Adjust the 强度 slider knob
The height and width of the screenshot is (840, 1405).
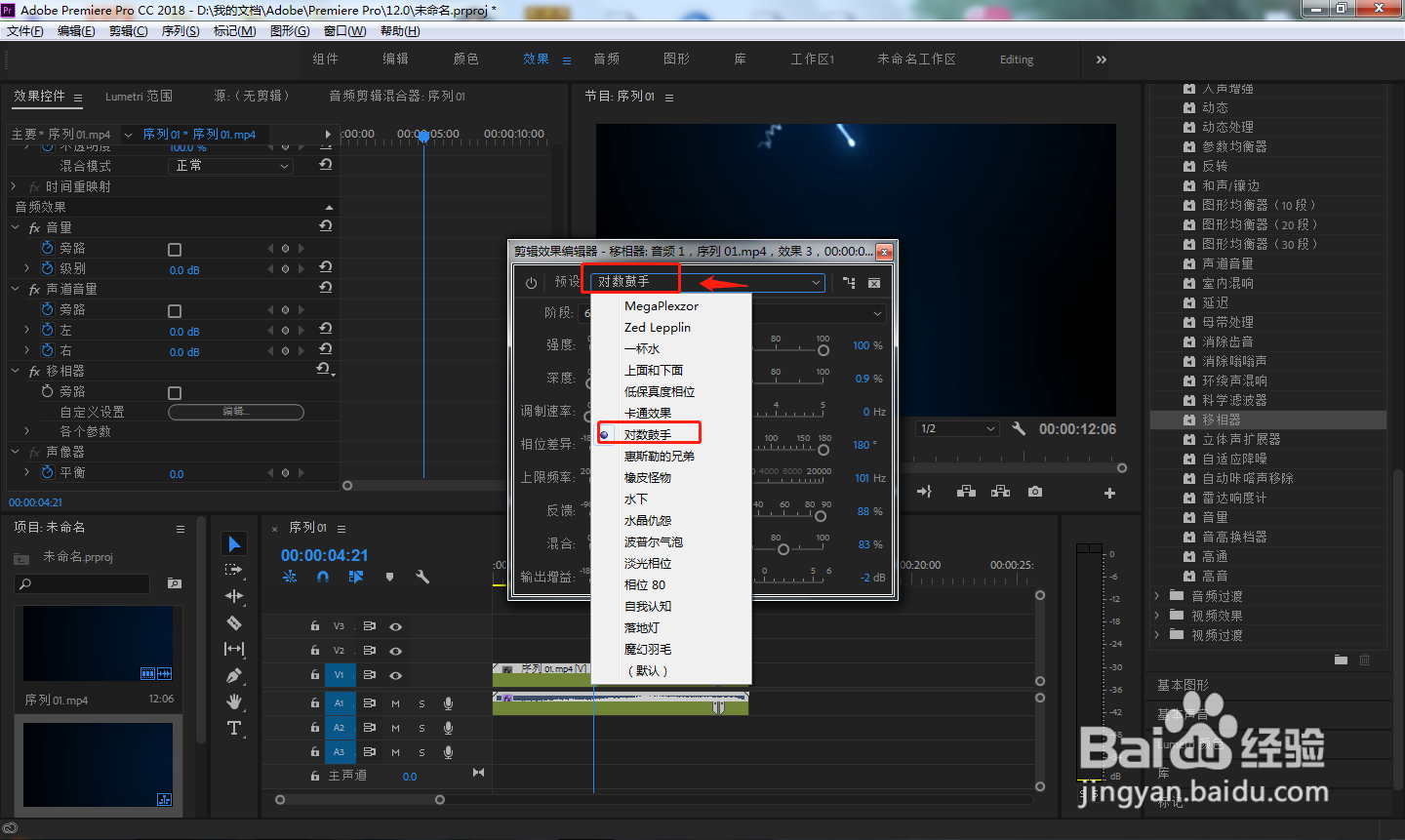pos(823,350)
